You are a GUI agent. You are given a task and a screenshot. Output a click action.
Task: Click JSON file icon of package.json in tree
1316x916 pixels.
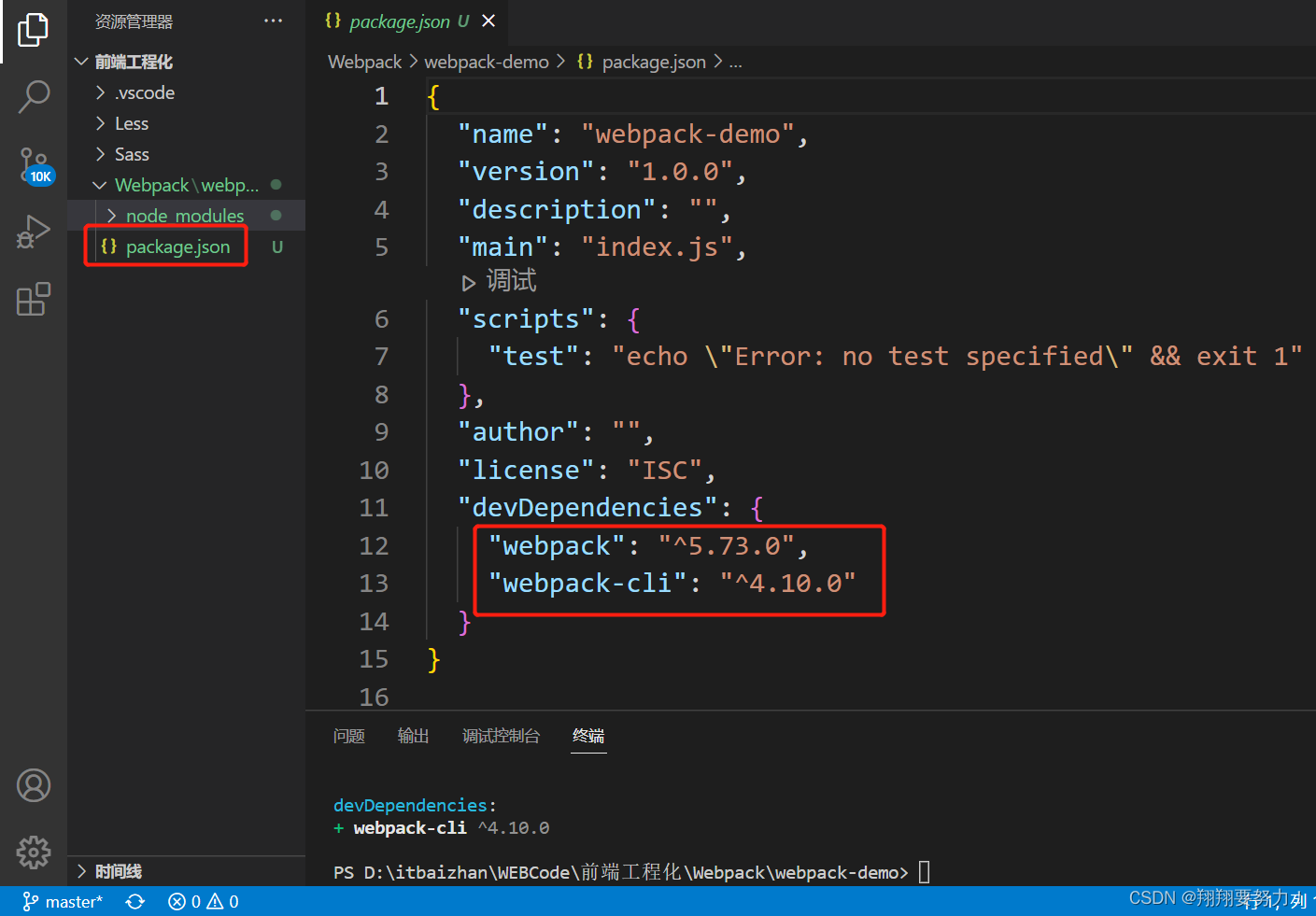pos(108,247)
